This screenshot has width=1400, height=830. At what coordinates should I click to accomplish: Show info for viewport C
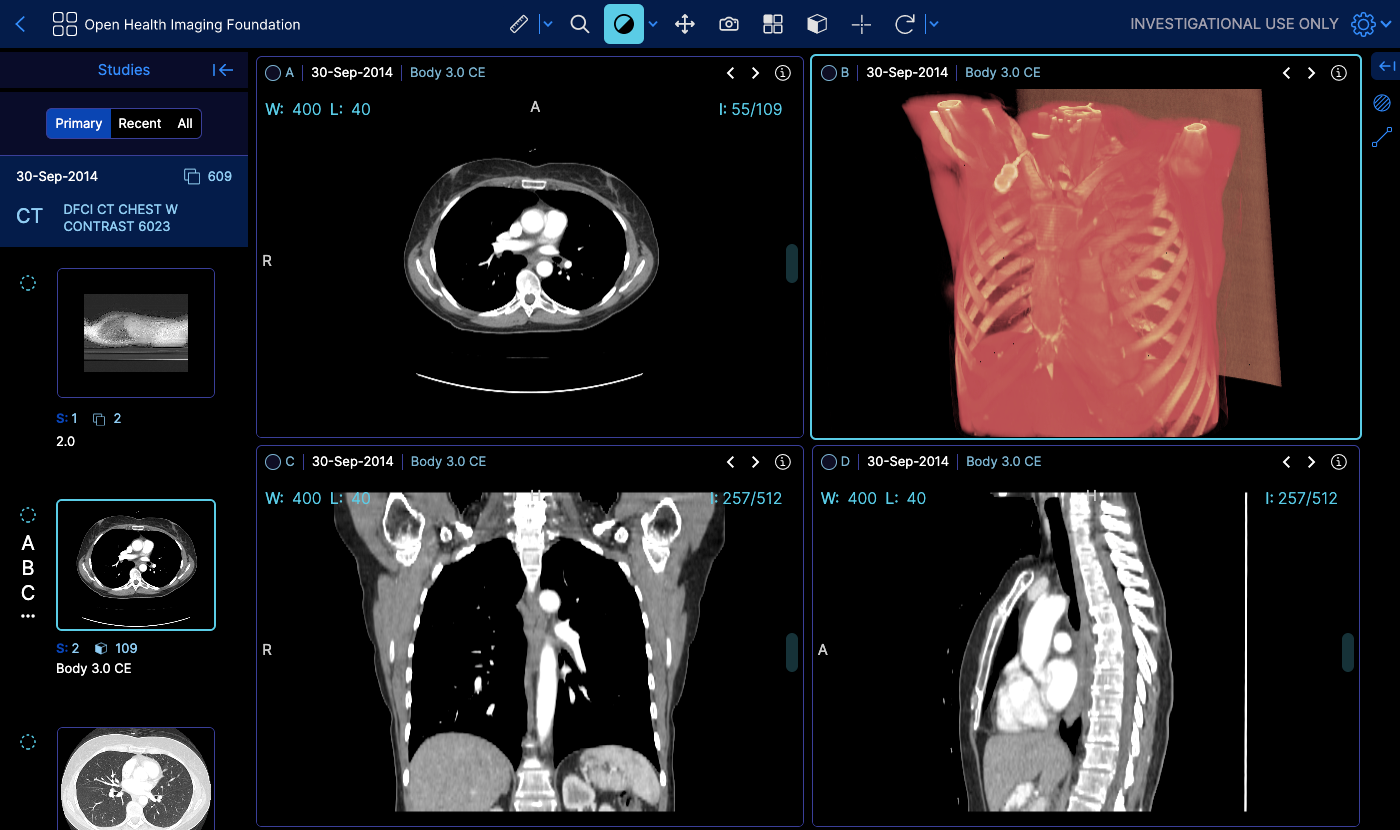point(783,462)
